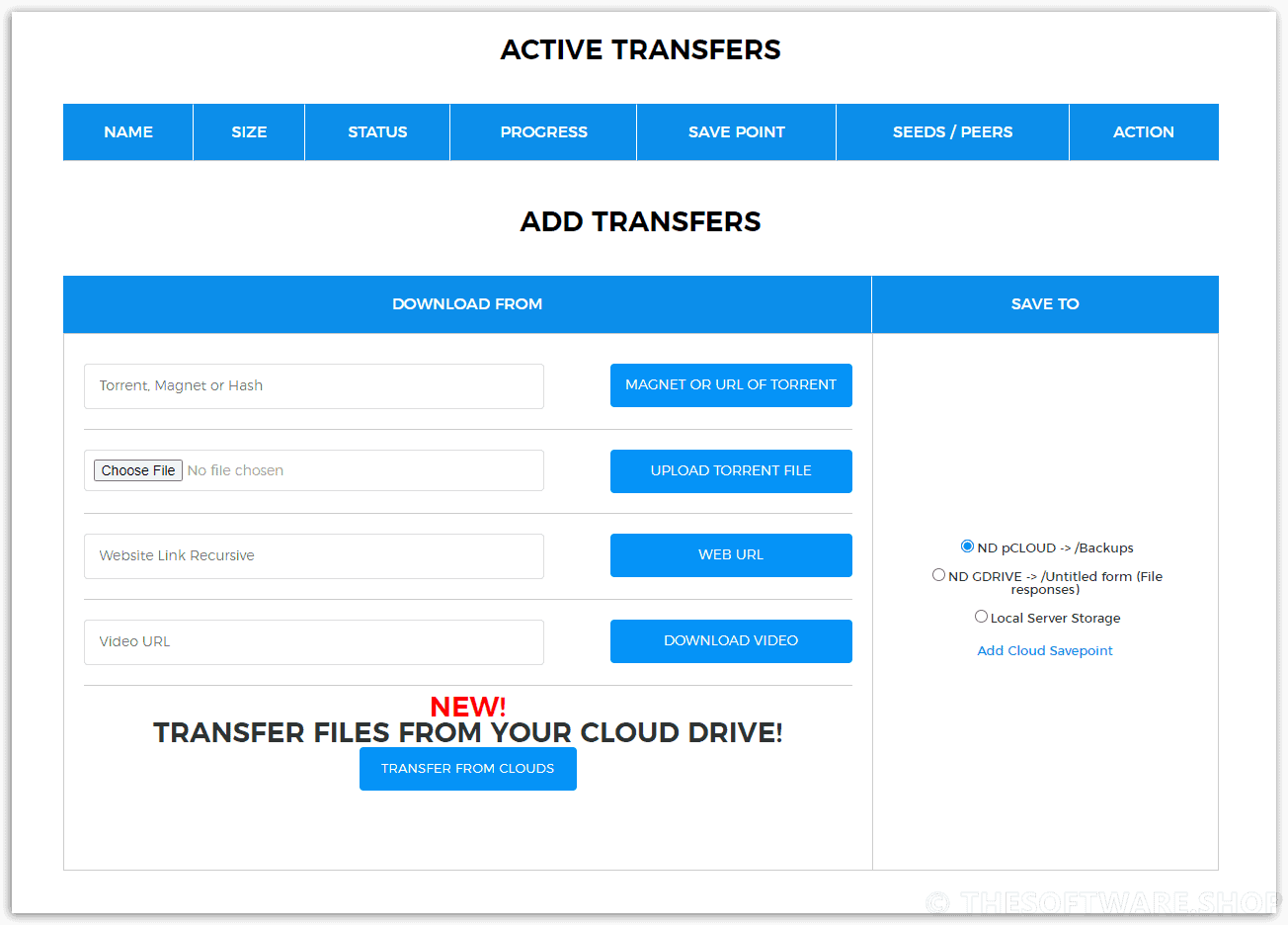Screen dimensions: 1288x925
Task: Click the SAVE POINT column header
Action: click(737, 132)
